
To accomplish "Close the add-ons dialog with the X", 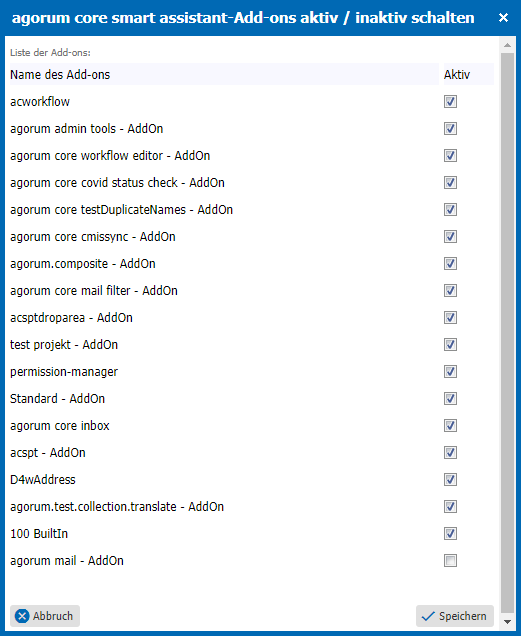I will (503, 18).
